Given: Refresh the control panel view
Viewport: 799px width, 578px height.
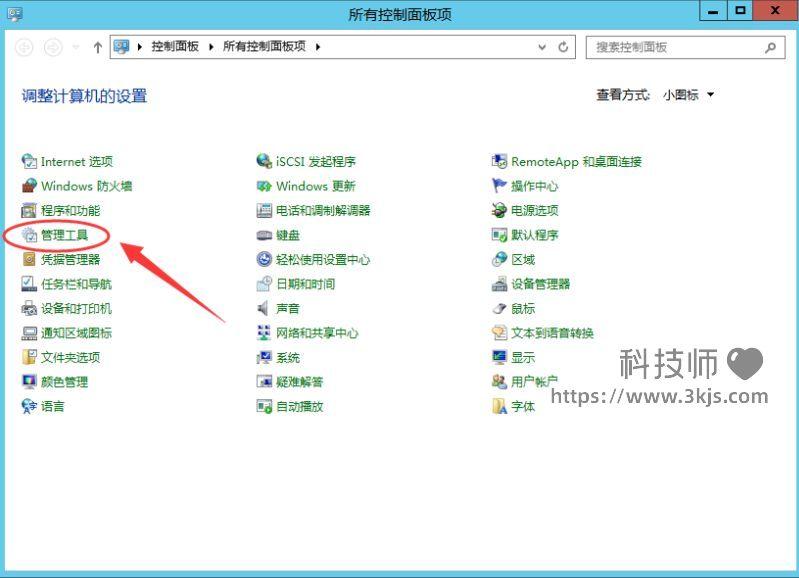Looking at the screenshot, I should pyautogui.click(x=563, y=47).
